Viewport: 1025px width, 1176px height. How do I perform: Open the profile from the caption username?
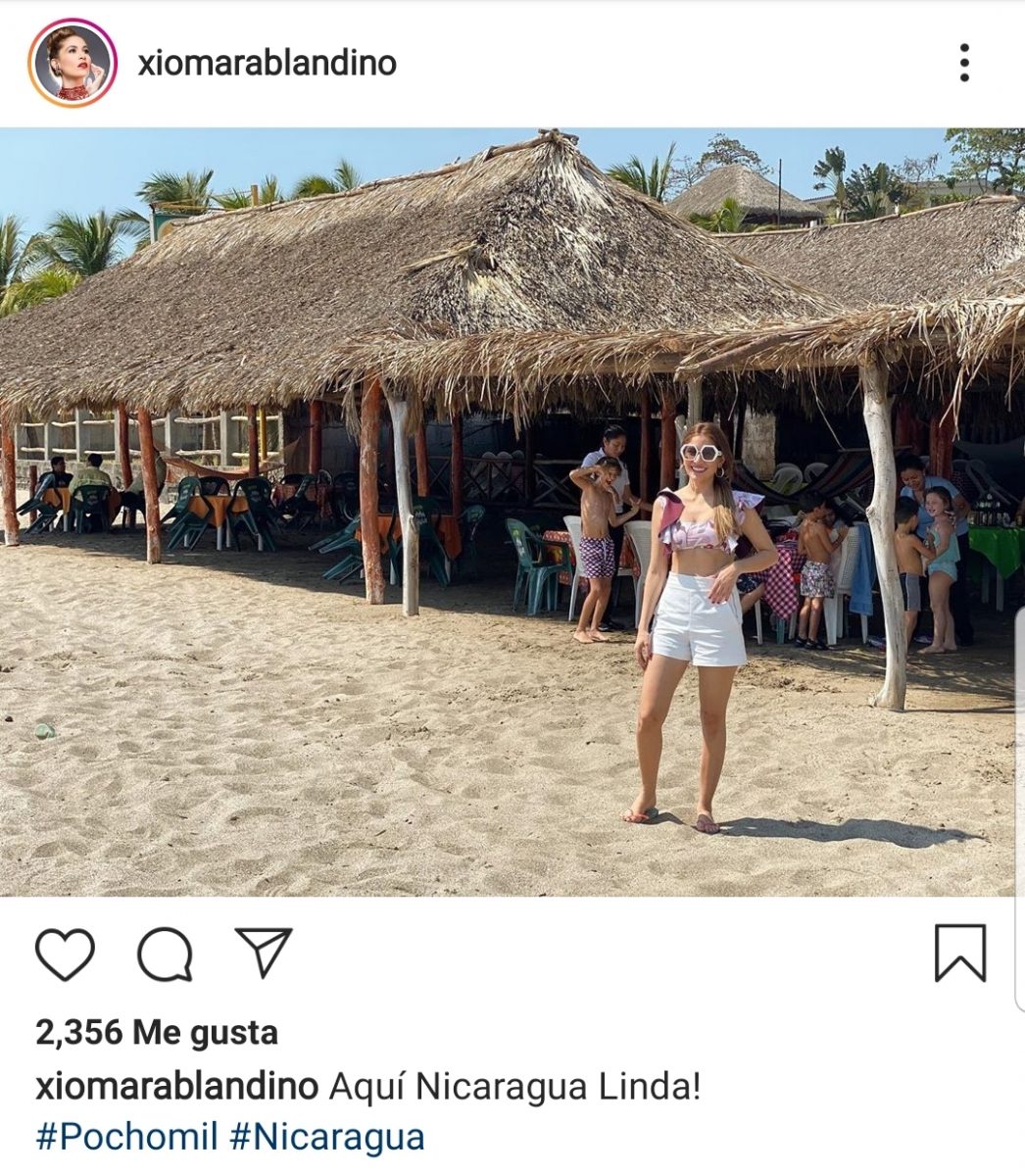coord(177,1087)
